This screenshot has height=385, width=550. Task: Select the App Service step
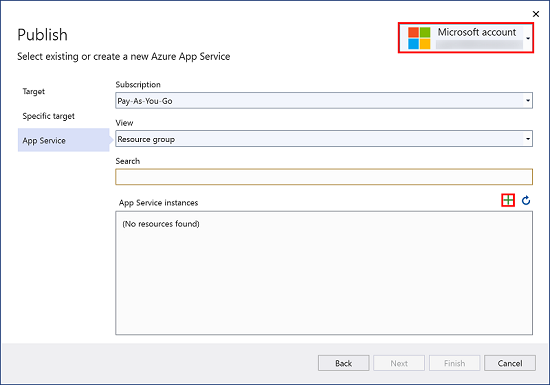pos(63,140)
